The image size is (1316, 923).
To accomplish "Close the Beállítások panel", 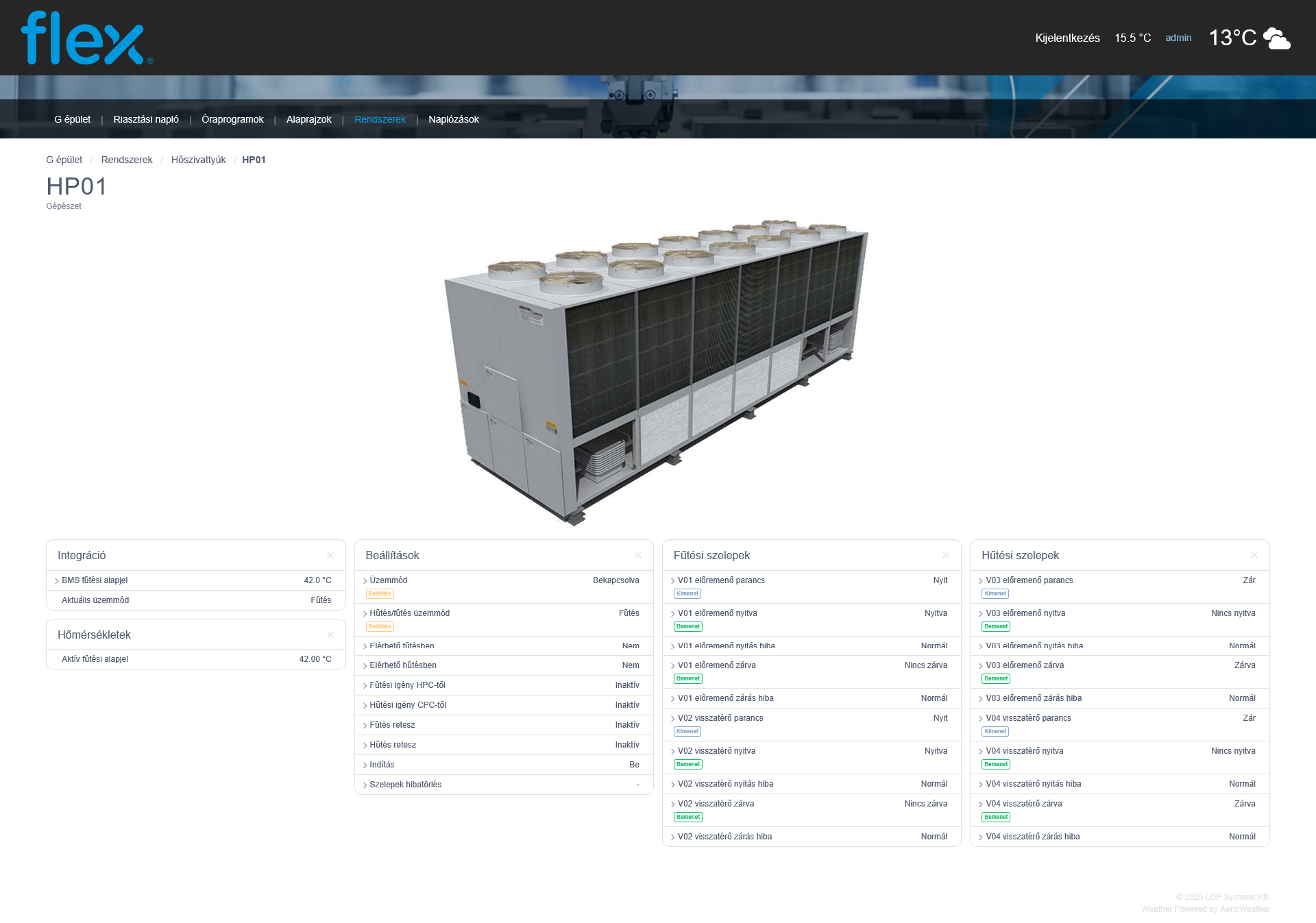I will click(638, 556).
